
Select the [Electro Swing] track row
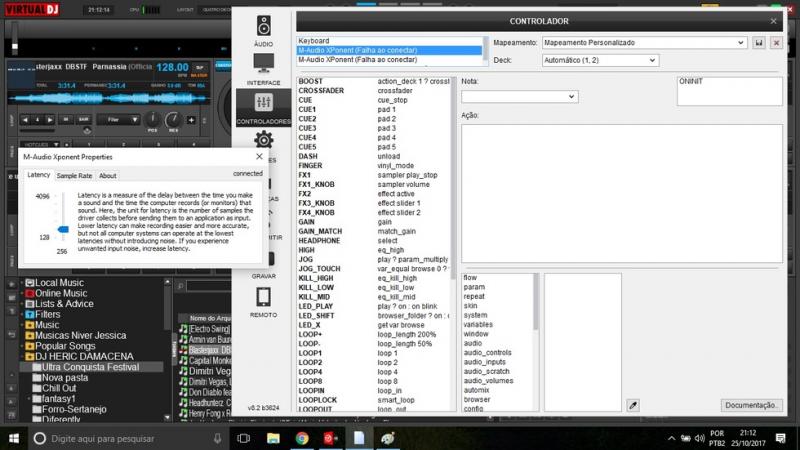[206, 329]
